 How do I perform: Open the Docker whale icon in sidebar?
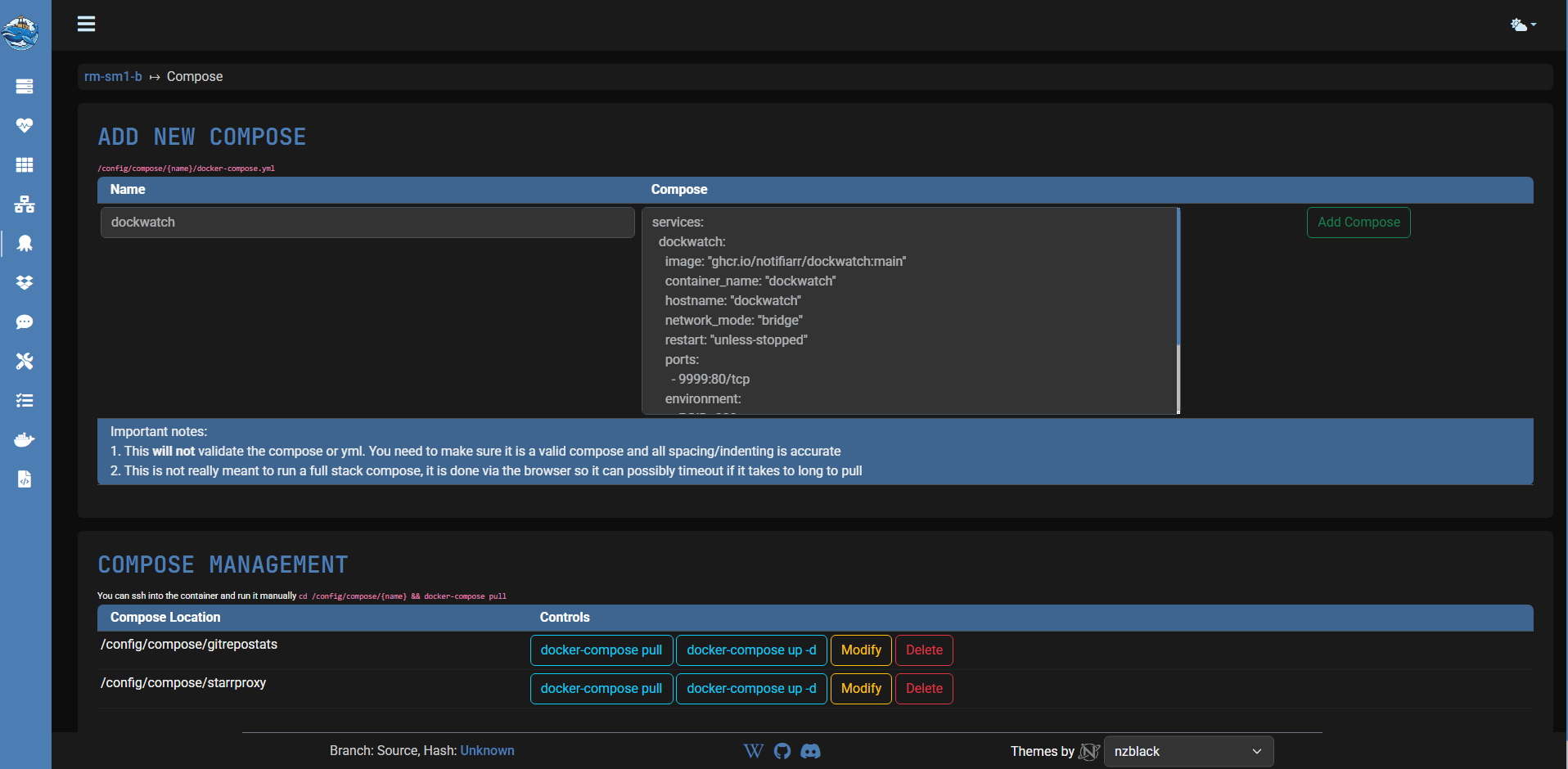click(25, 439)
